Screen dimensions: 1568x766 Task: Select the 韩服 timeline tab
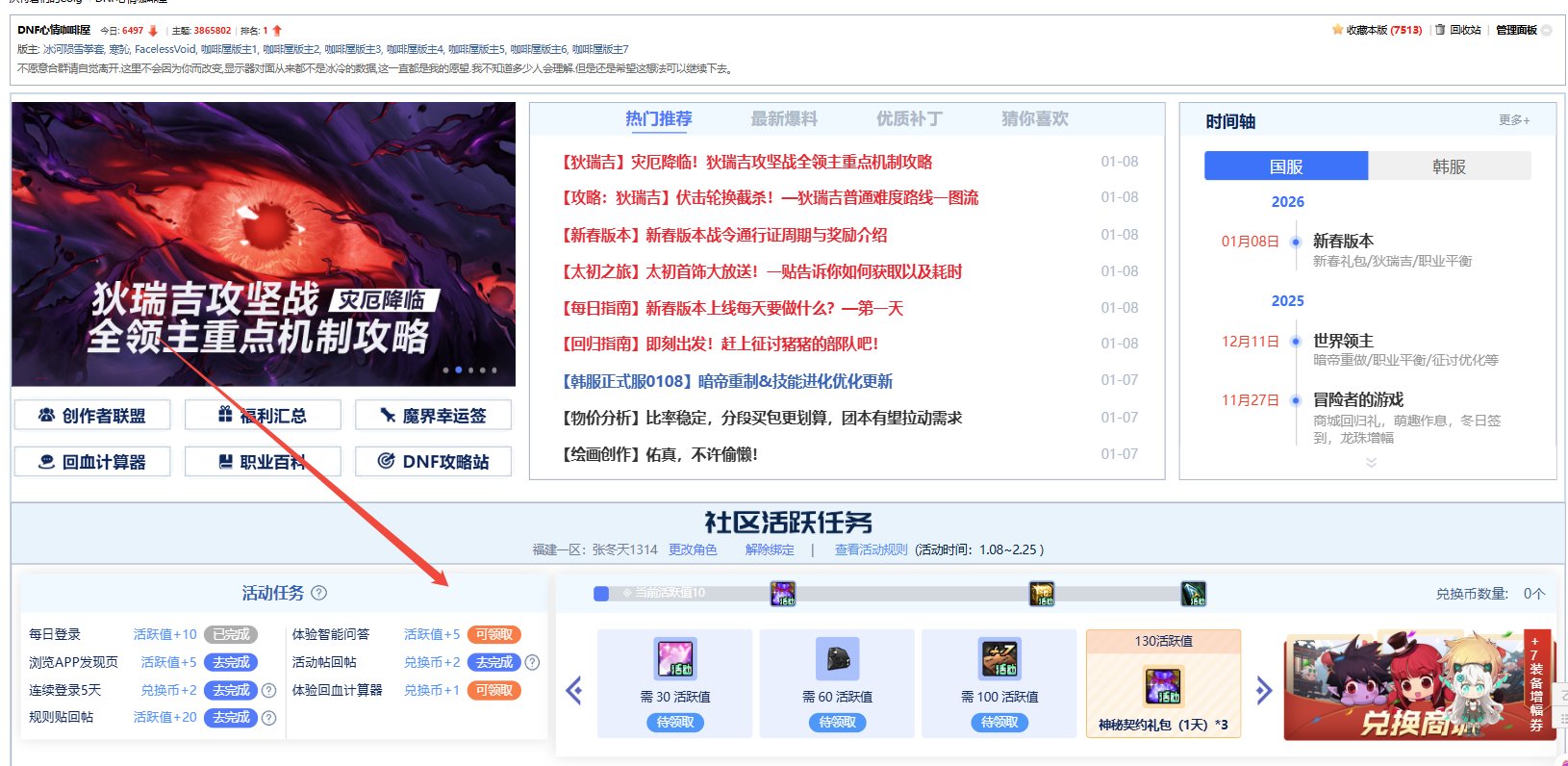(x=1449, y=166)
